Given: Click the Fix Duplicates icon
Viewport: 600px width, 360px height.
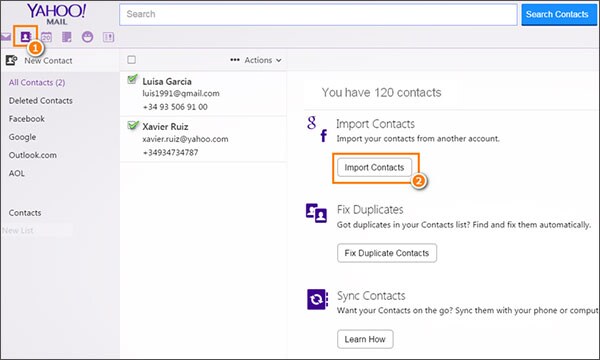Looking at the screenshot, I should (x=316, y=213).
